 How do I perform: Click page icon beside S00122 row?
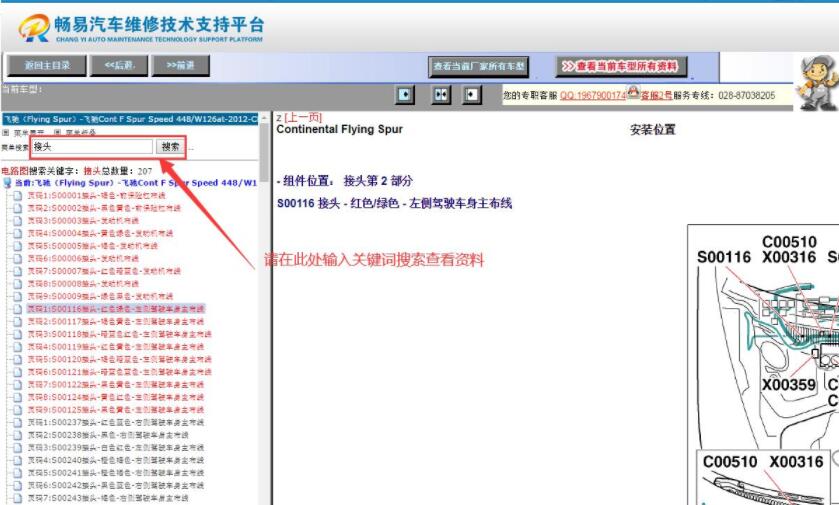click(18, 385)
